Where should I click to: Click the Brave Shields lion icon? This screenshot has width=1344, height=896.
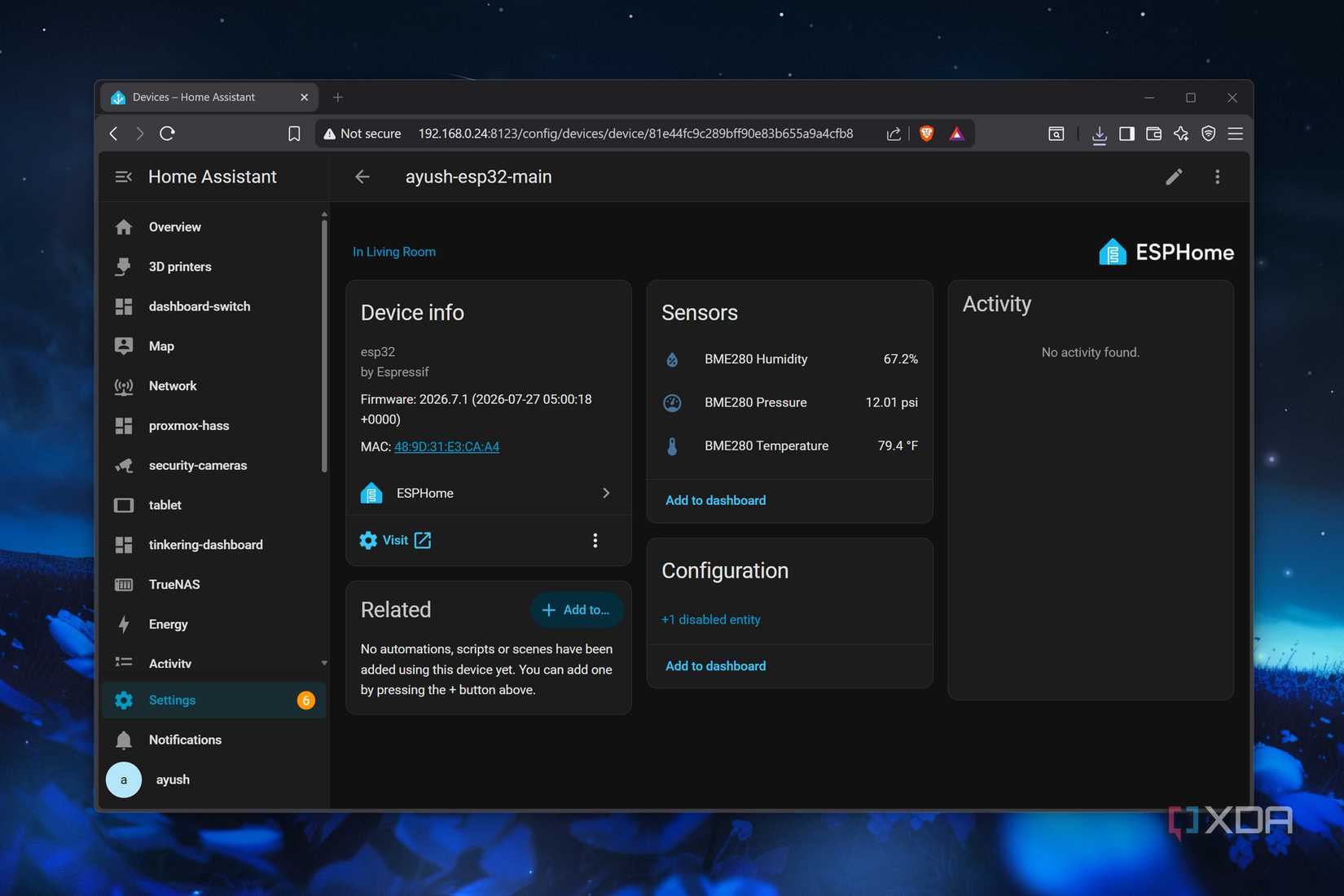pyautogui.click(x=926, y=134)
